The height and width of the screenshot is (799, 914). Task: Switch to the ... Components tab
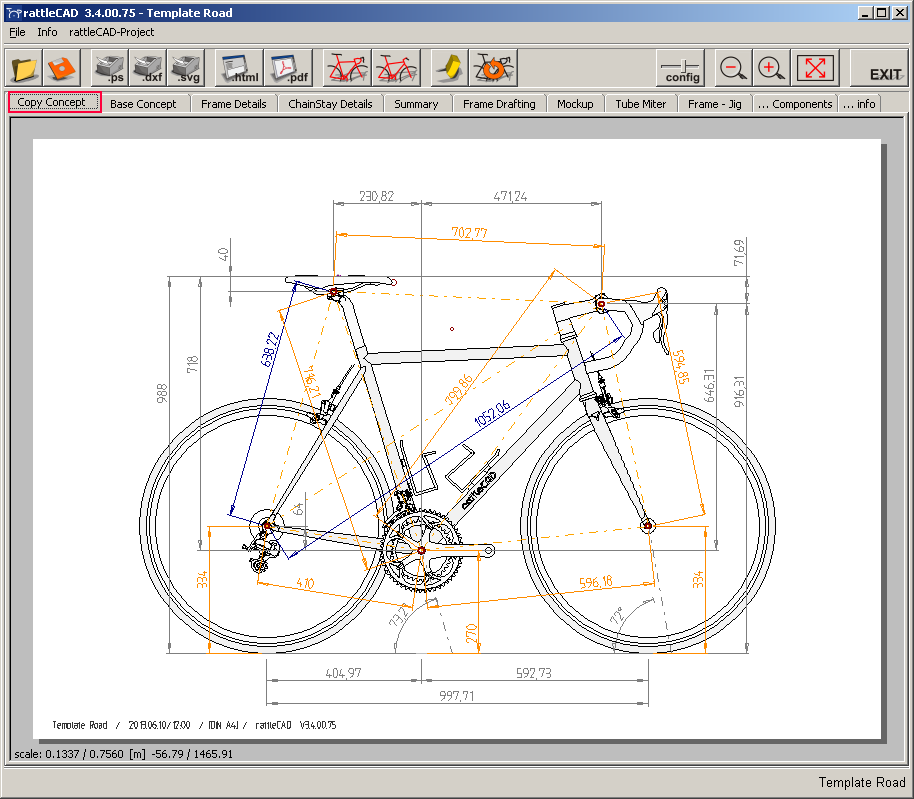click(x=795, y=104)
